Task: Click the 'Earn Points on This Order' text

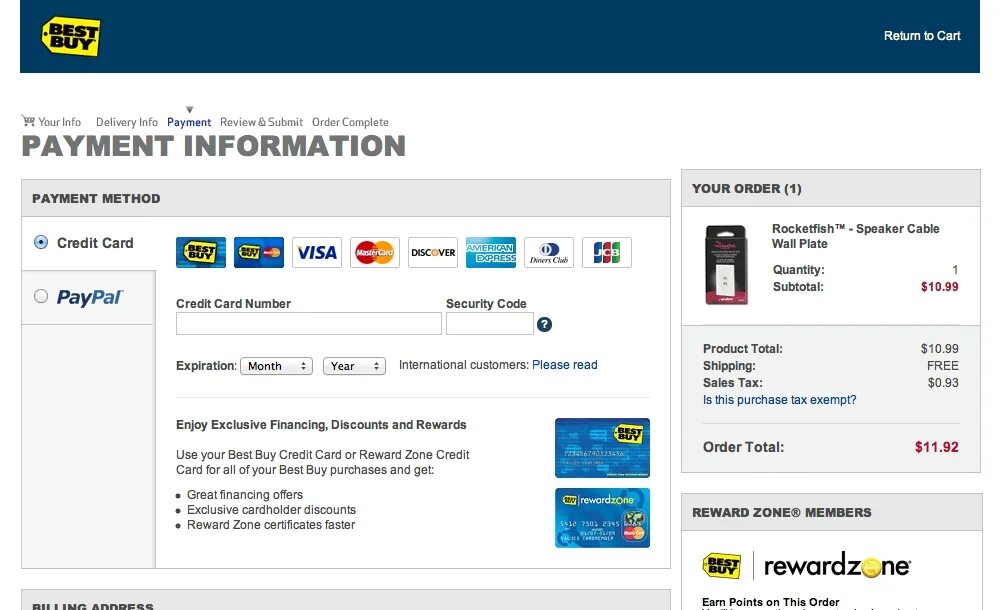Action: coord(770,602)
